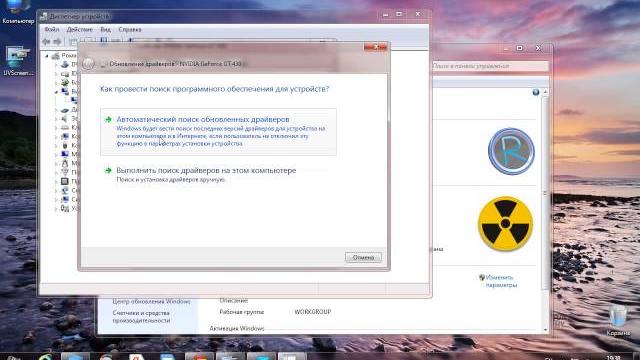Expand the monitors node

click(x=56, y=154)
